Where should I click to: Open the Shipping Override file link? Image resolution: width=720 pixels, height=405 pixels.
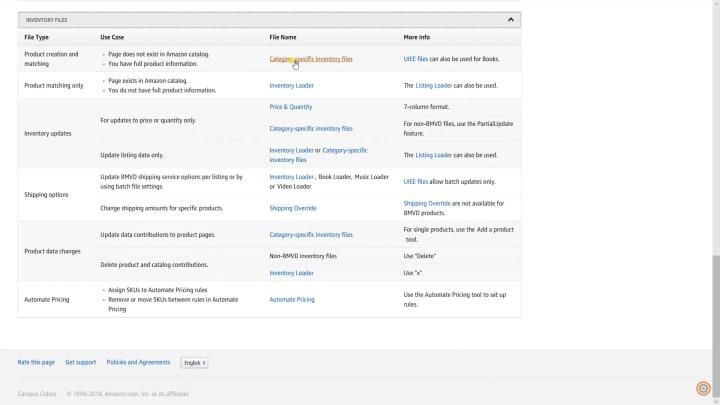click(293, 208)
